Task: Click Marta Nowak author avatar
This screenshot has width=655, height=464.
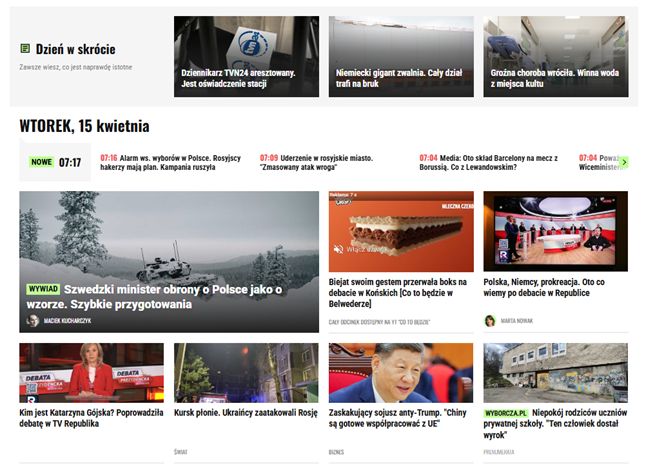Action: [x=490, y=321]
